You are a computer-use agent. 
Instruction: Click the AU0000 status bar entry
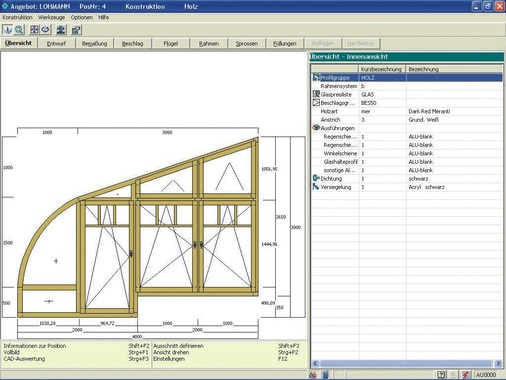(486, 375)
